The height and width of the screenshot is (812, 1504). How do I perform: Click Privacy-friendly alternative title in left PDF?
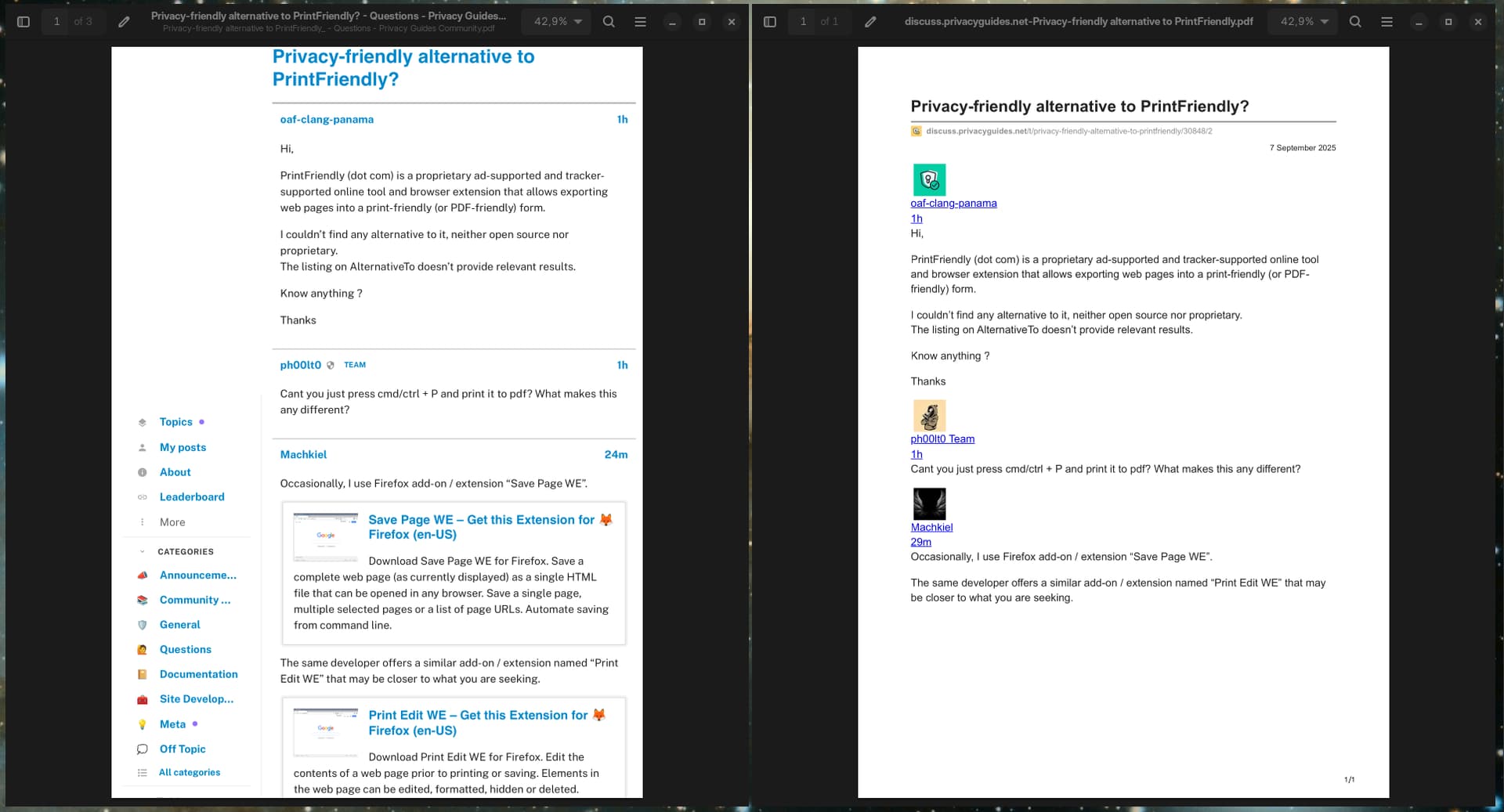pos(403,68)
